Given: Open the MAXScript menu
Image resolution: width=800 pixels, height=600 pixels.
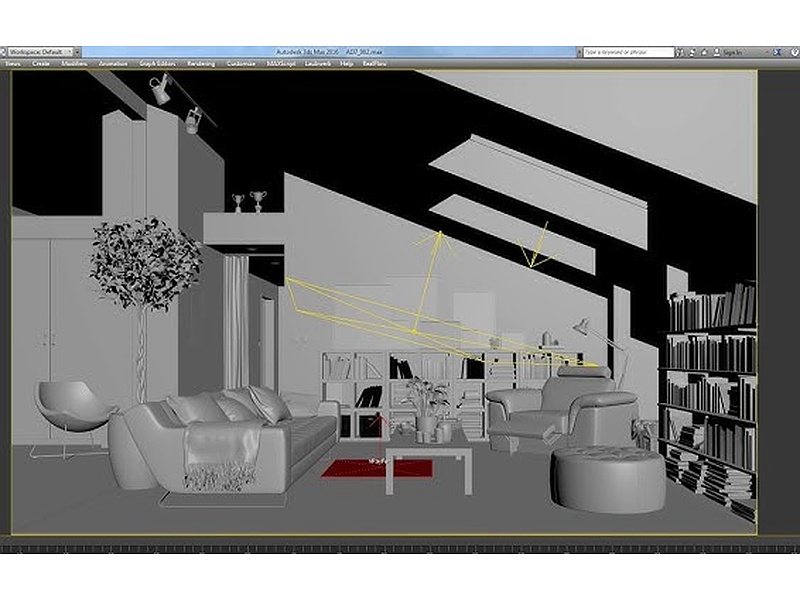Looking at the screenshot, I should click(x=281, y=63).
